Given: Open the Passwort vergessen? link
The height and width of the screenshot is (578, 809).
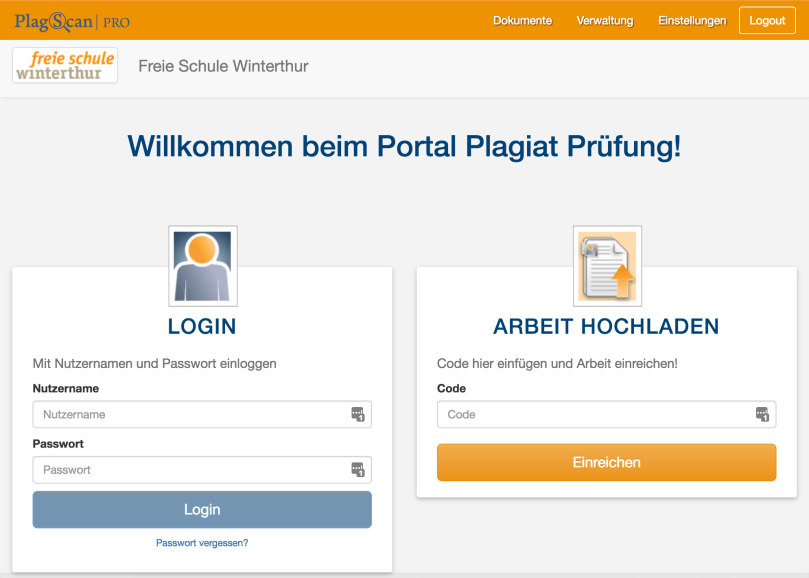Looking at the screenshot, I should point(202,543).
